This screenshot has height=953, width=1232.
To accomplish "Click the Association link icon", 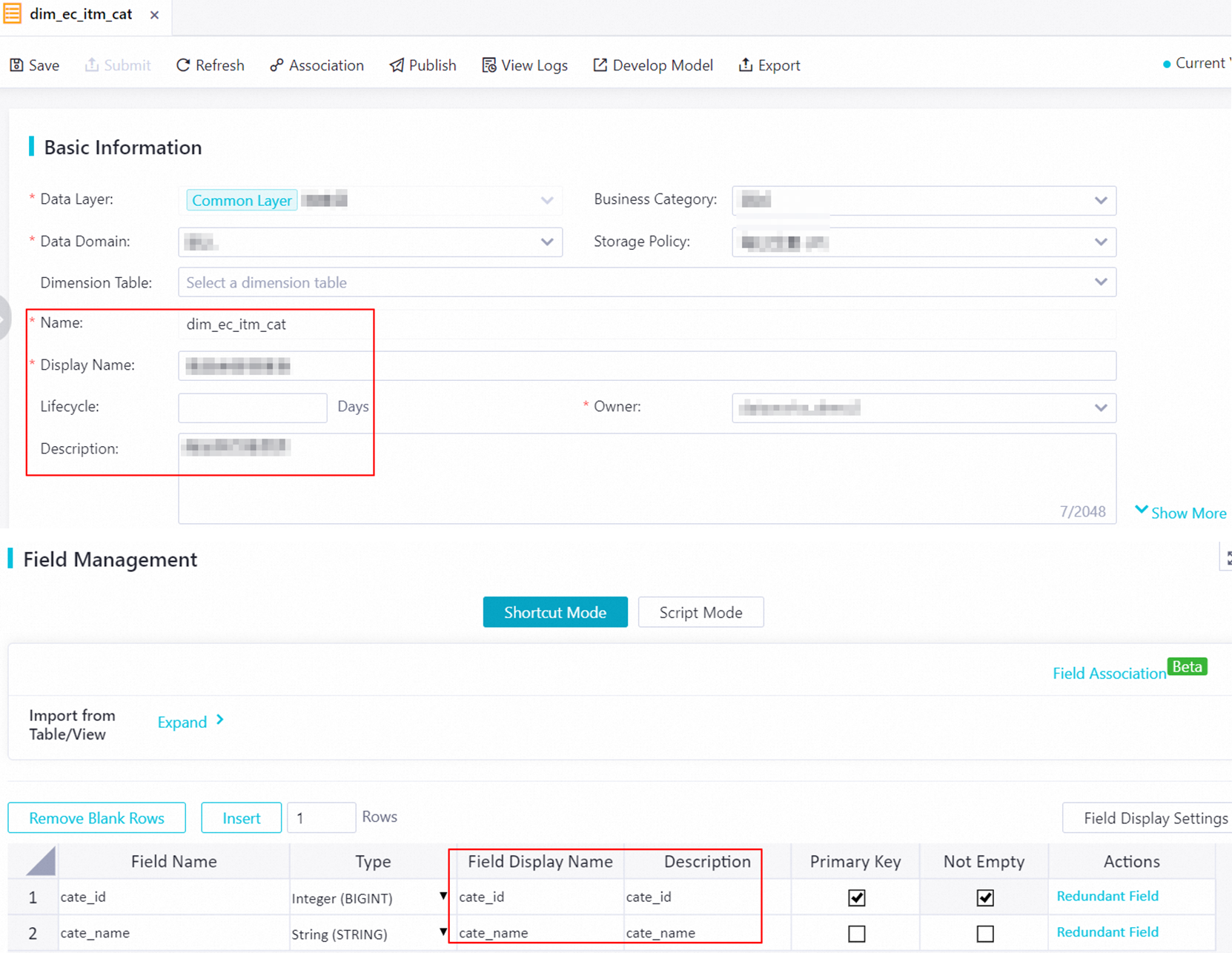I will point(276,65).
